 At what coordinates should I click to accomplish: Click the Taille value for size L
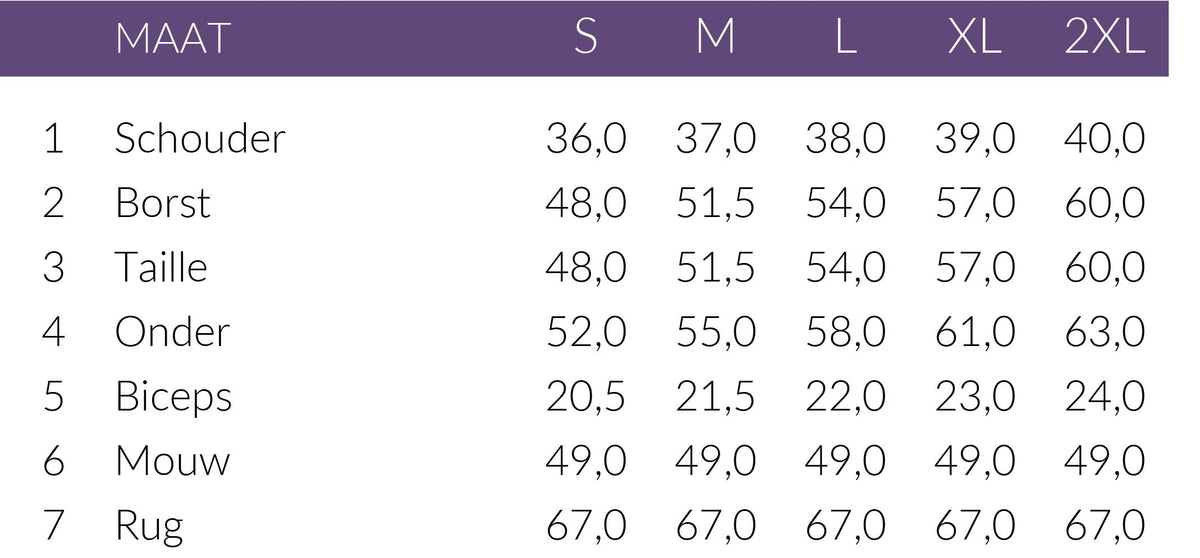pos(845,268)
